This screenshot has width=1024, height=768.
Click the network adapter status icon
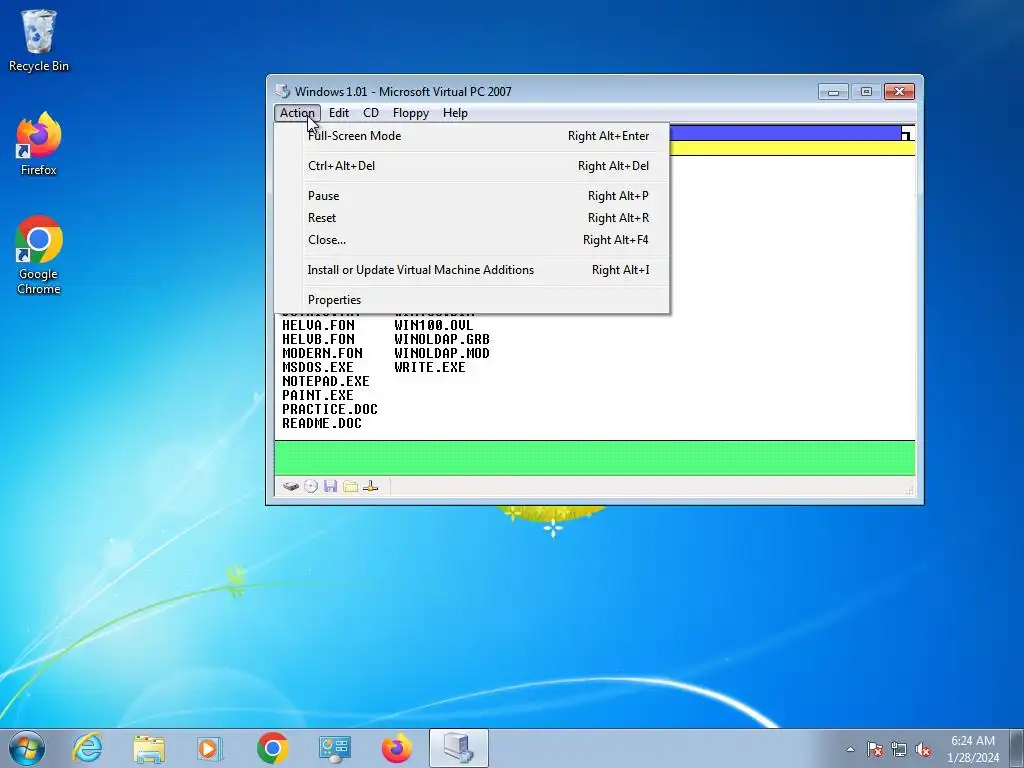[x=370, y=486]
